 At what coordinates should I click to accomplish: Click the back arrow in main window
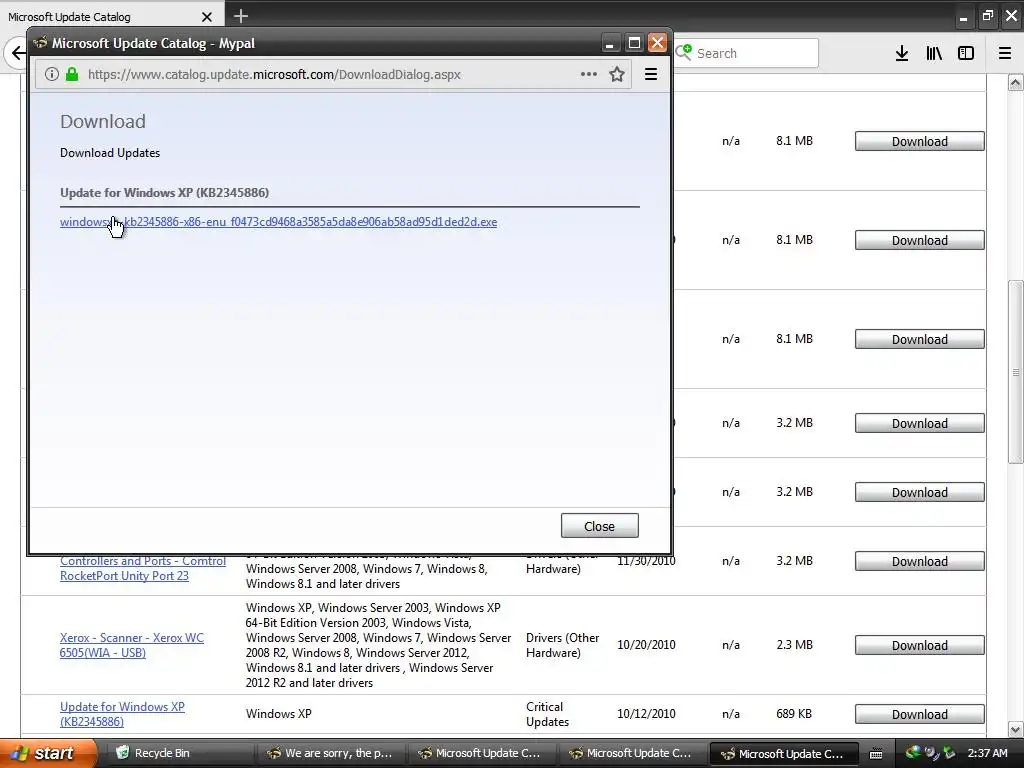pos(18,54)
